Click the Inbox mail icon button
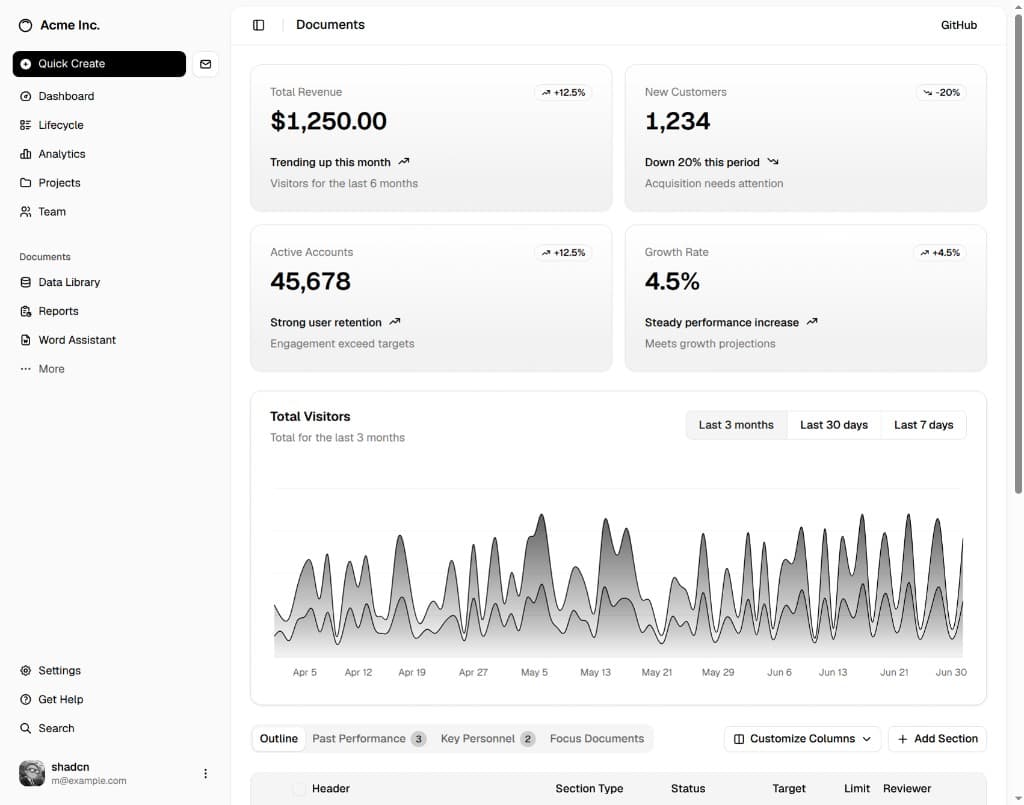The height and width of the screenshot is (805, 1024). pyautogui.click(x=205, y=64)
